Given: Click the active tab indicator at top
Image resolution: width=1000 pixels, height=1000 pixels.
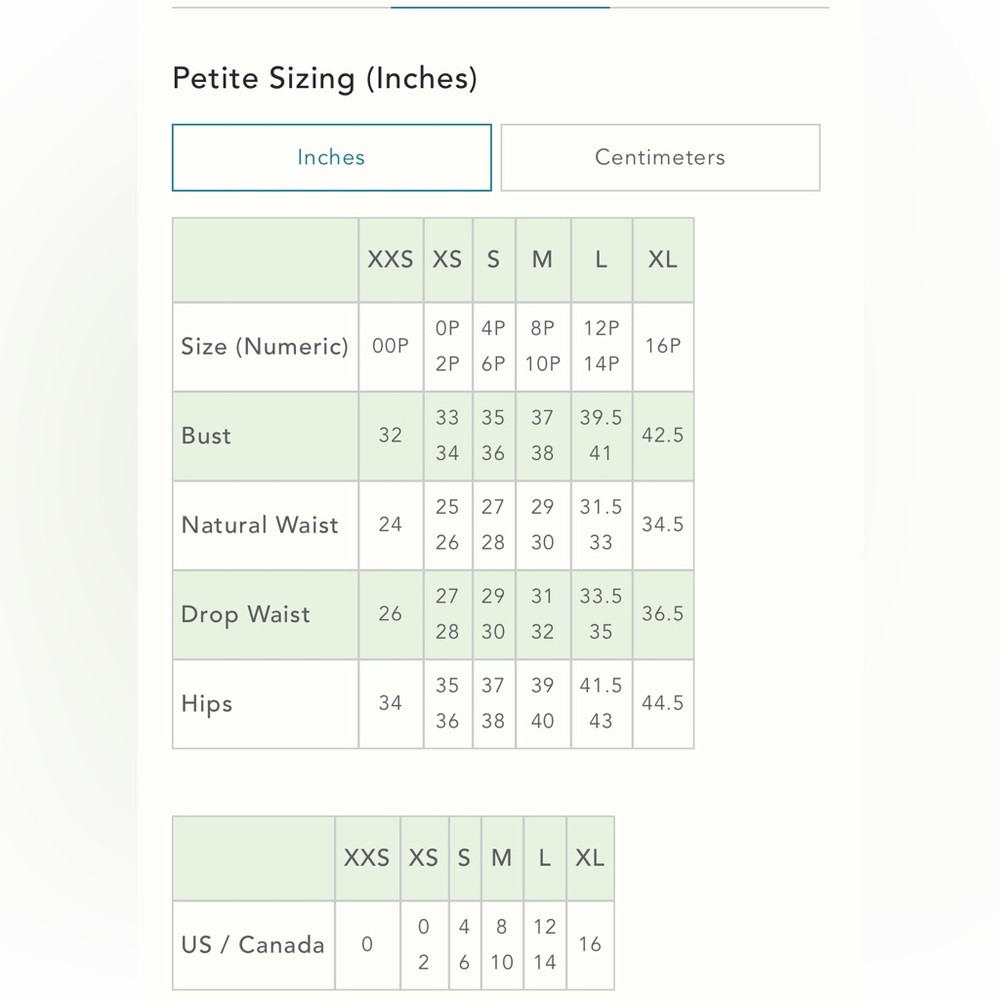Looking at the screenshot, I should tap(500, 7).
